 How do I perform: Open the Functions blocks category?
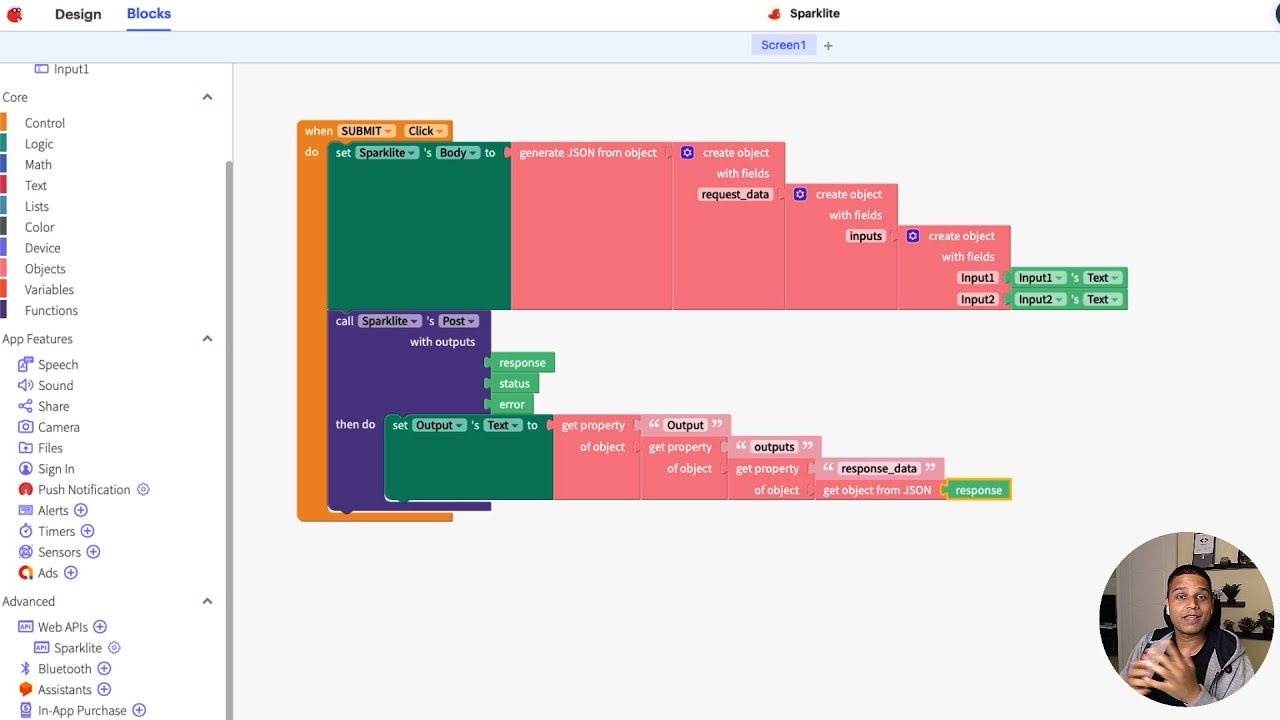point(51,311)
